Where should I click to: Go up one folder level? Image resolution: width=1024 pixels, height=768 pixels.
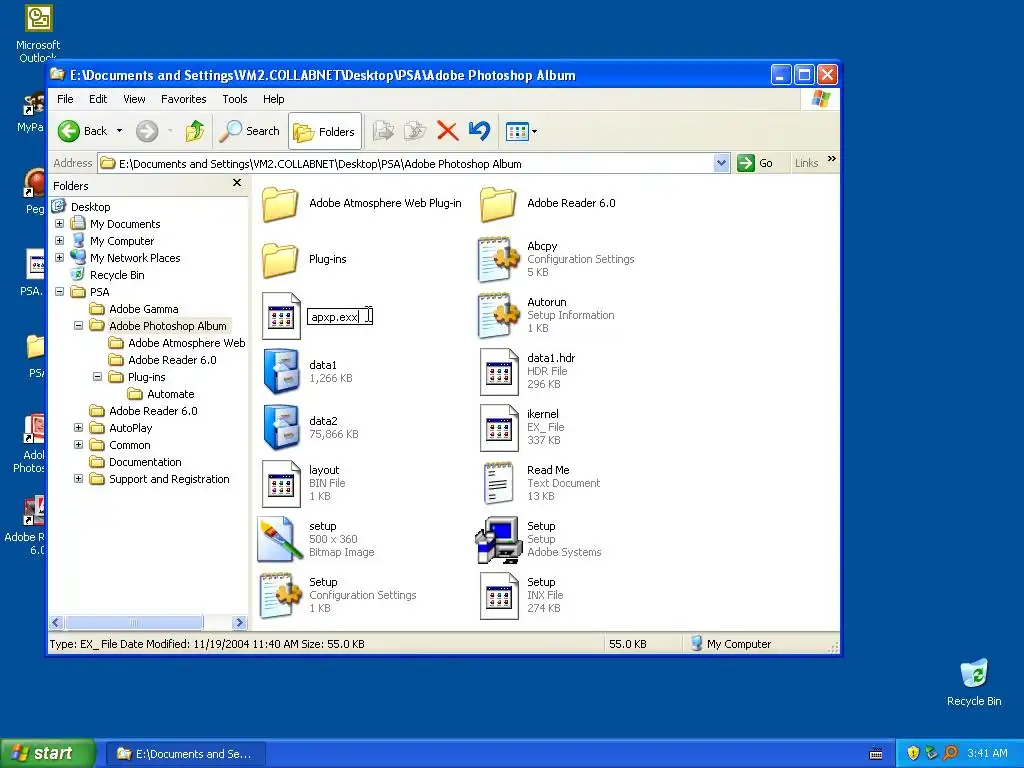(x=195, y=131)
